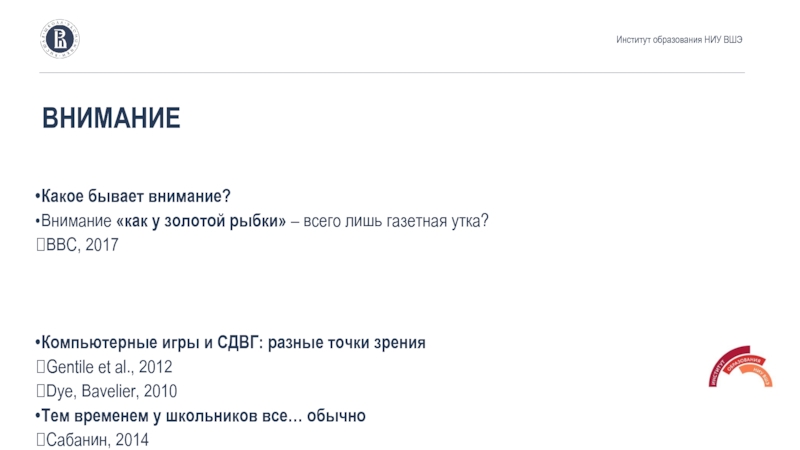This screenshot has height=450, width=800.
Task: Click the square glyph before "Gentile et al."
Action: 40,367
